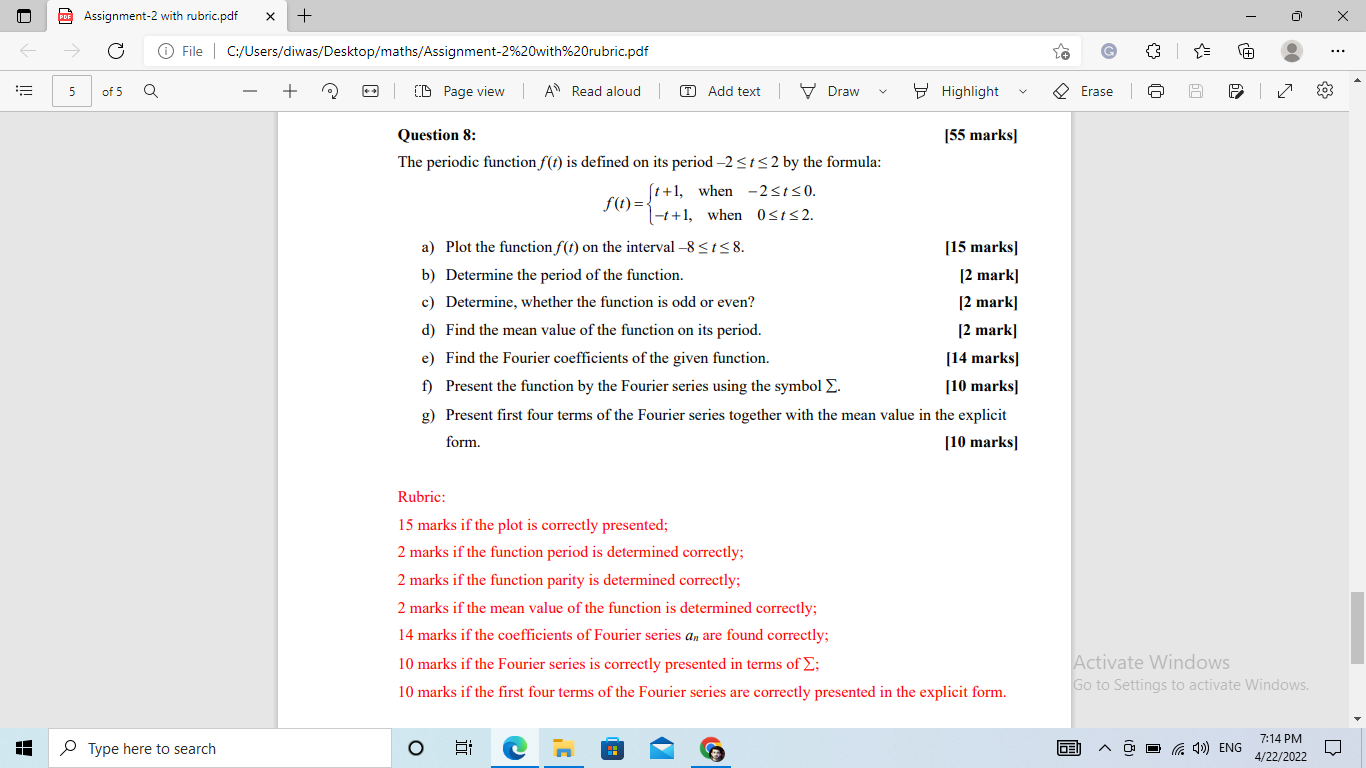Print the PDF document
Screen dimensions: 1366x768
pyautogui.click(x=1156, y=91)
